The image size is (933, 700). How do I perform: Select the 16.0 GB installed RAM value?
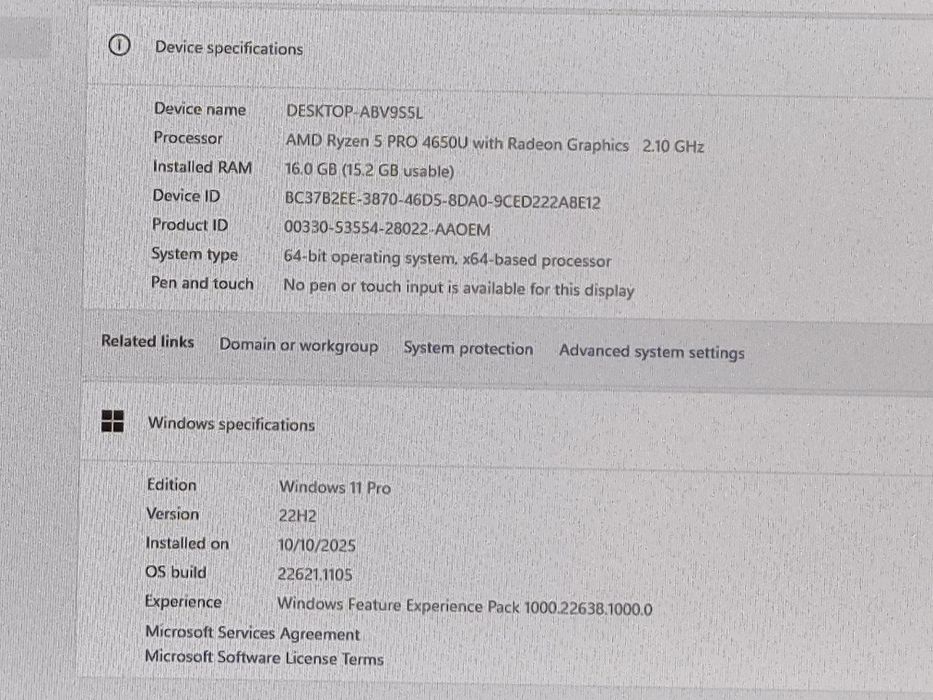(x=369, y=170)
